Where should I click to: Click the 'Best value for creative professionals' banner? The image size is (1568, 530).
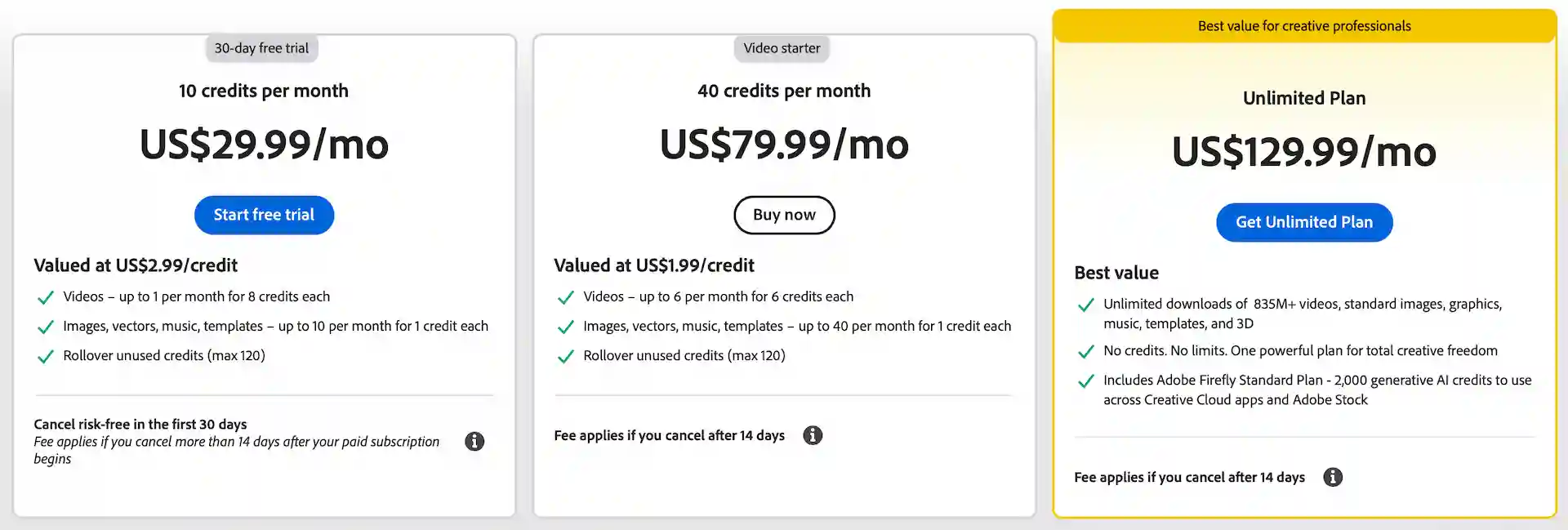click(x=1304, y=26)
